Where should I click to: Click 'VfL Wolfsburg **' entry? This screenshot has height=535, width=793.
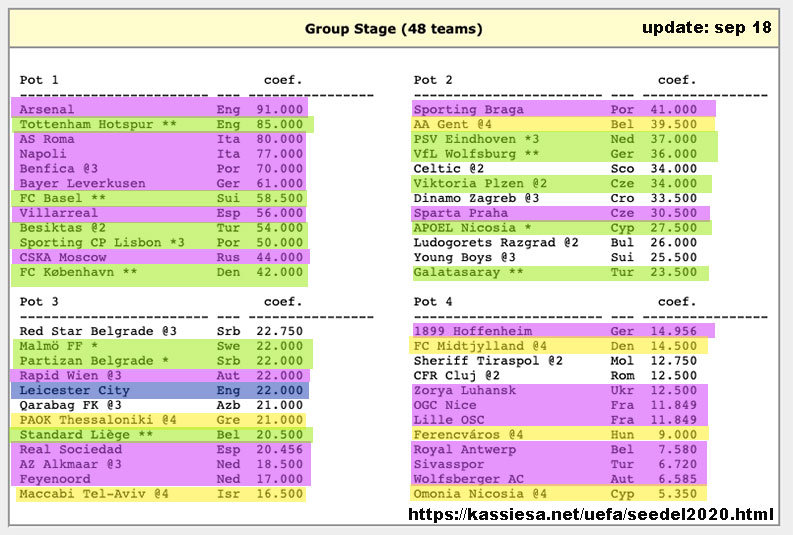476,154
